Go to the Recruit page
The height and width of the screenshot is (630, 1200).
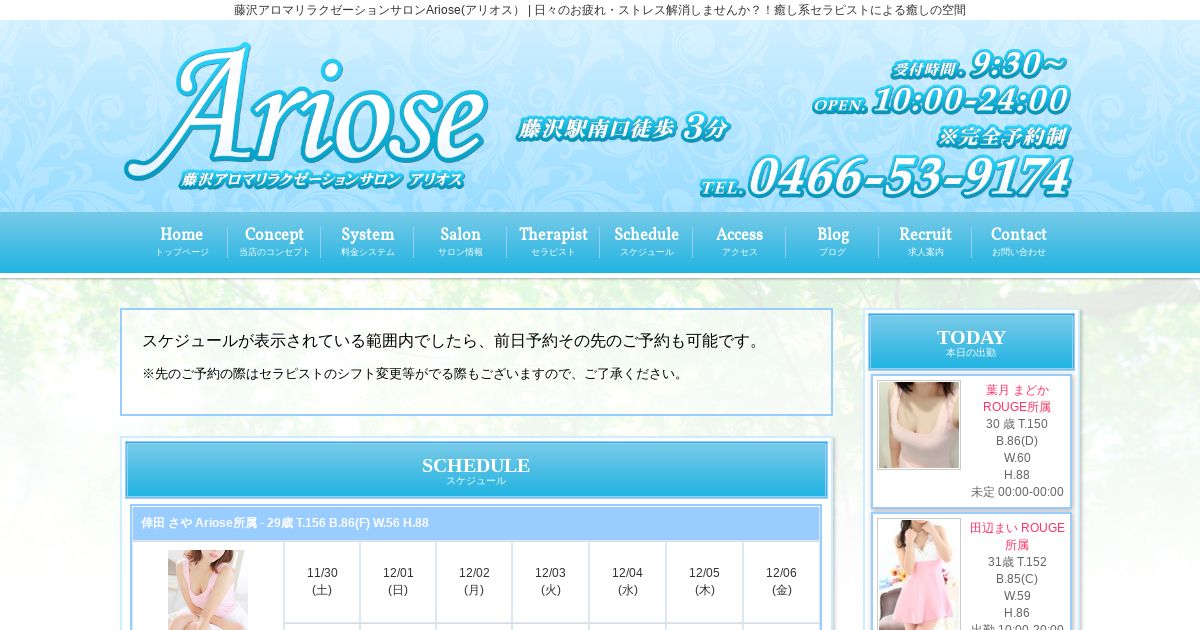(x=925, y=242)
